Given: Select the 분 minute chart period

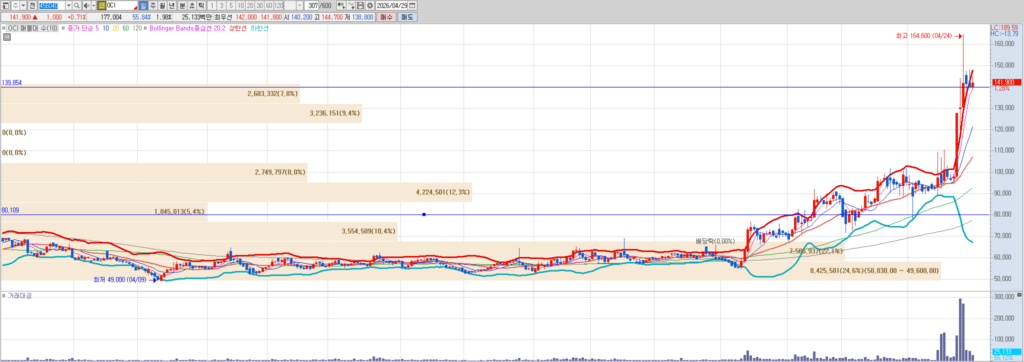Looking at the screenshot, I should [182, 6].
